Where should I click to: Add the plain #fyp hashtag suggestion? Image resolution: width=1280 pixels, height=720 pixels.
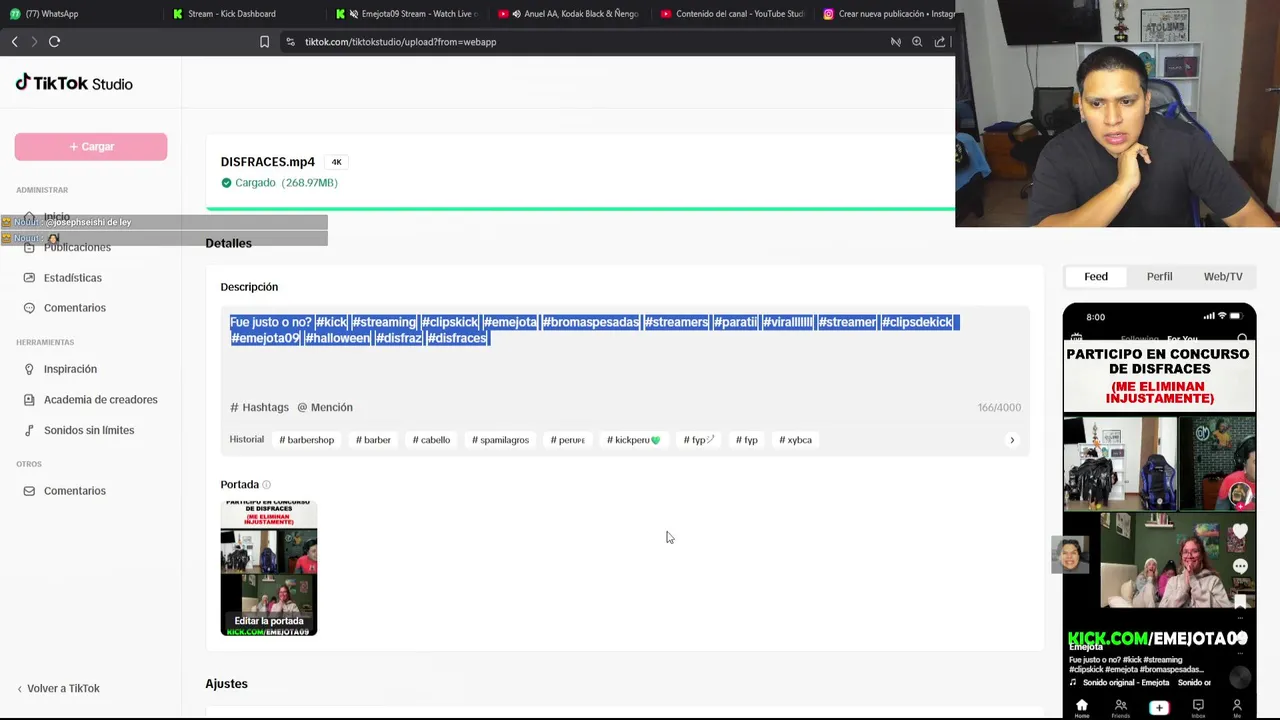tap(746, 440)
